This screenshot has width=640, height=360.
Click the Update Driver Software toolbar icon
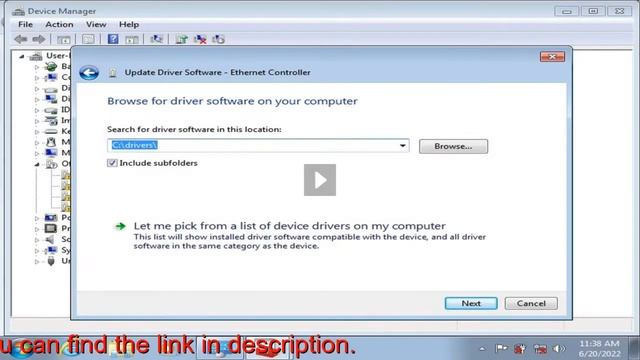(x=181, y=39)
